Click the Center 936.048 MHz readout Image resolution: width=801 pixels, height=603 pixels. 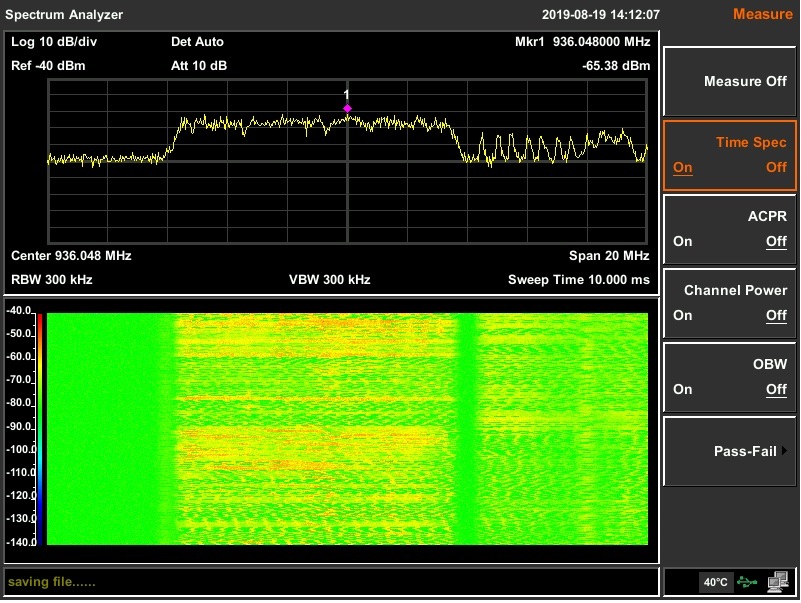(x=71, y=255)
